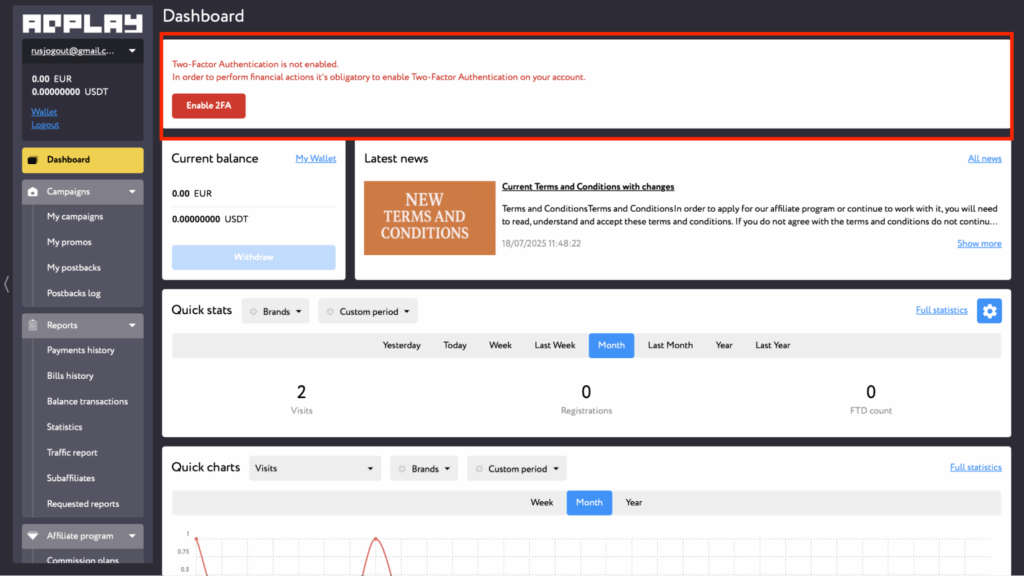Image resolution: width=1024 pixels, height=576 pixels.
Task: Click the Affiliate program diamond icon
Action: 33,536
